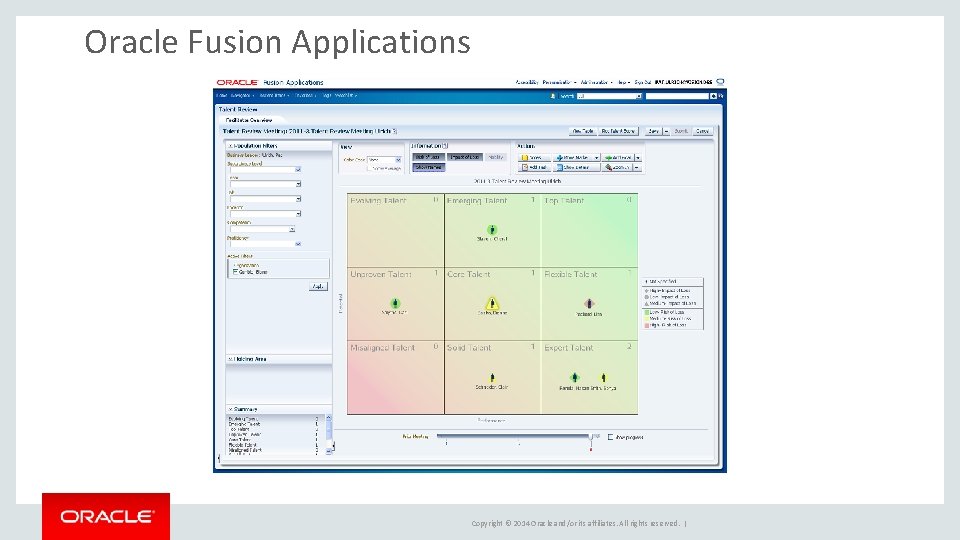This screenshot has width=960, height=540.
Task: Open the second Population Filters dropdown
Action: (x=298, y=184)
